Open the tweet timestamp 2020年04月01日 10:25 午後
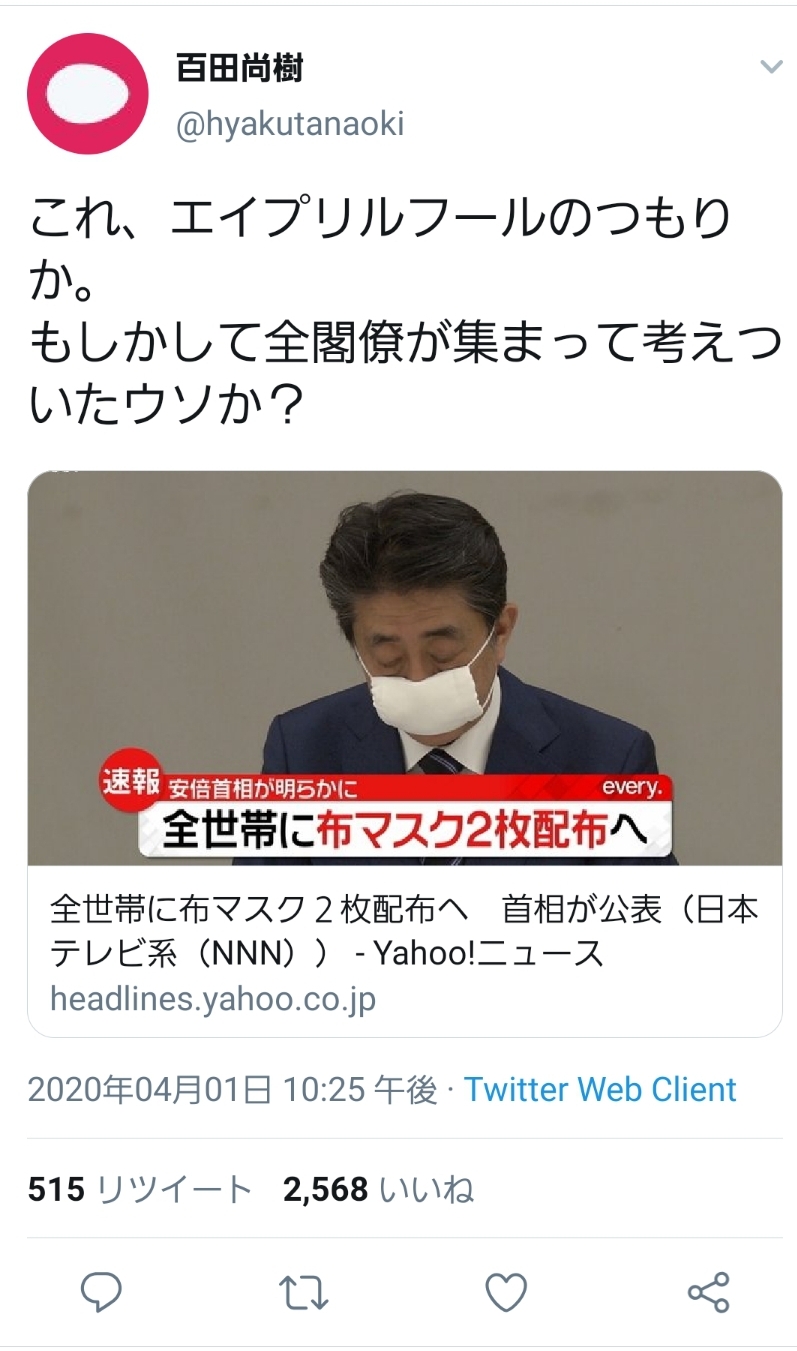The height and width of the screenshot is (1351, 797). (x=232, y=1089)
